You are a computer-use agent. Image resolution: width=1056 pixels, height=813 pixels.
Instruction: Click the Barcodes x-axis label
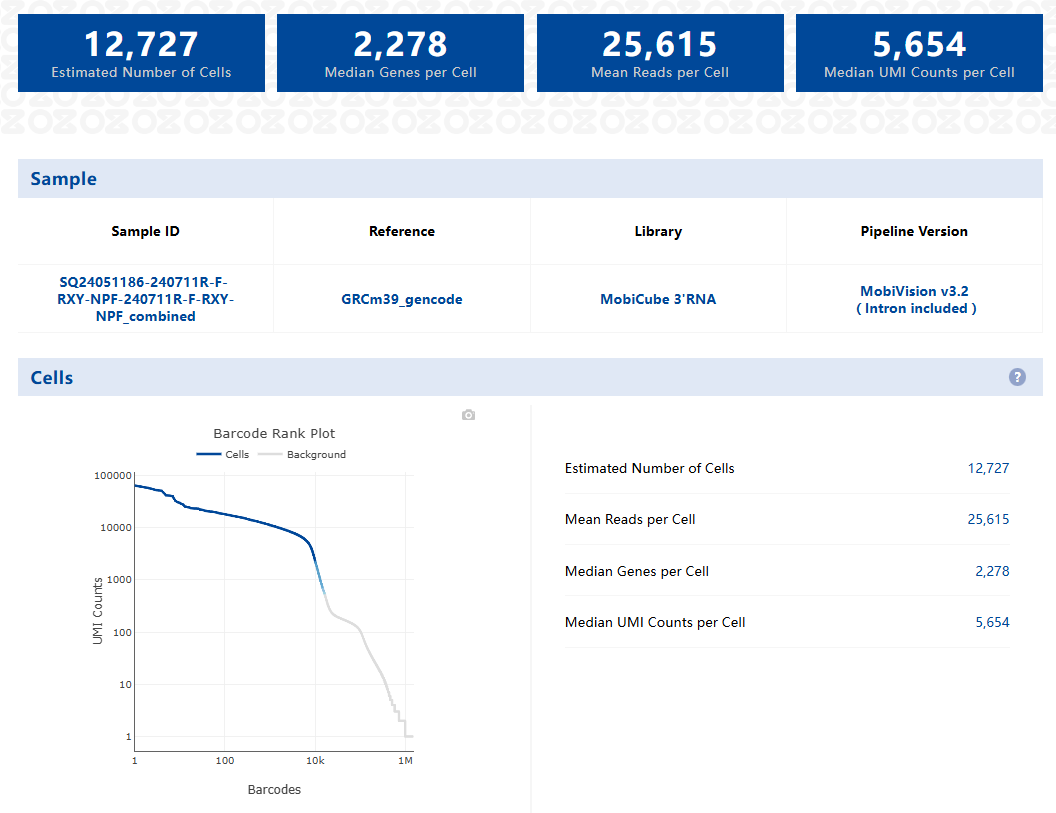pyautogui.click(x=274, y=789)
